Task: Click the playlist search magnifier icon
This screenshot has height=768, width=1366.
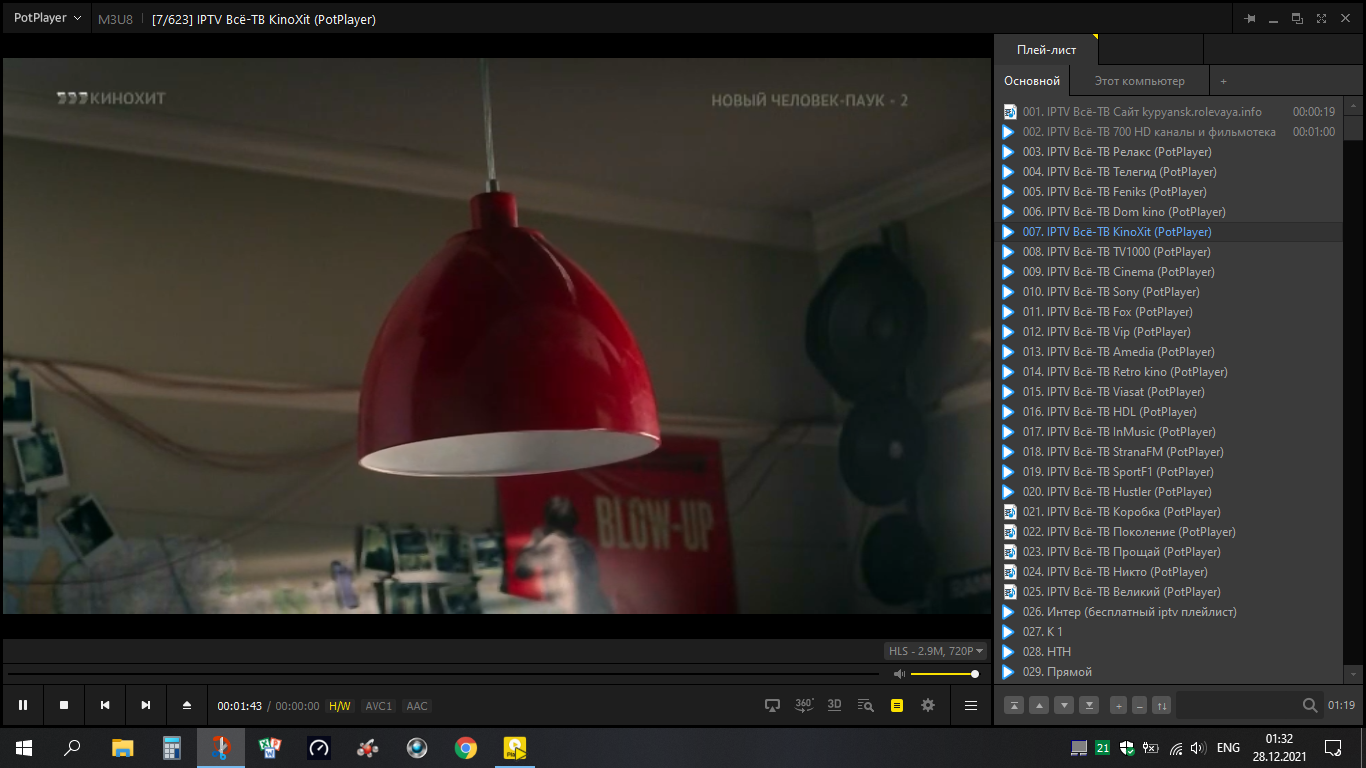Action: 1310,705
